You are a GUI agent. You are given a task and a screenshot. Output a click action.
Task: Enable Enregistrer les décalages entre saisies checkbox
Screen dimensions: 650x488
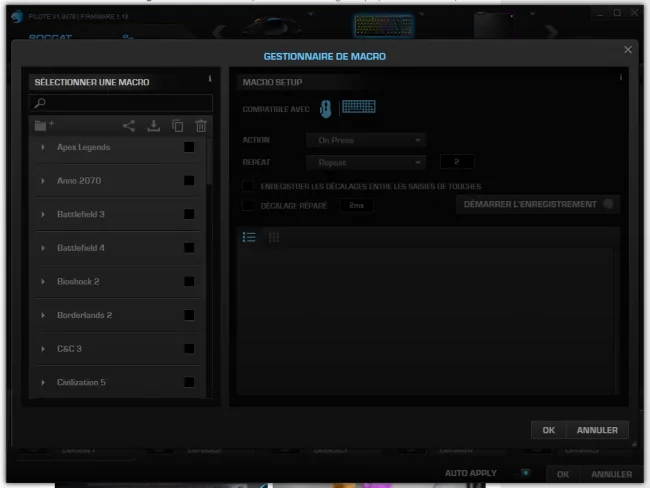tap(248, 186)
